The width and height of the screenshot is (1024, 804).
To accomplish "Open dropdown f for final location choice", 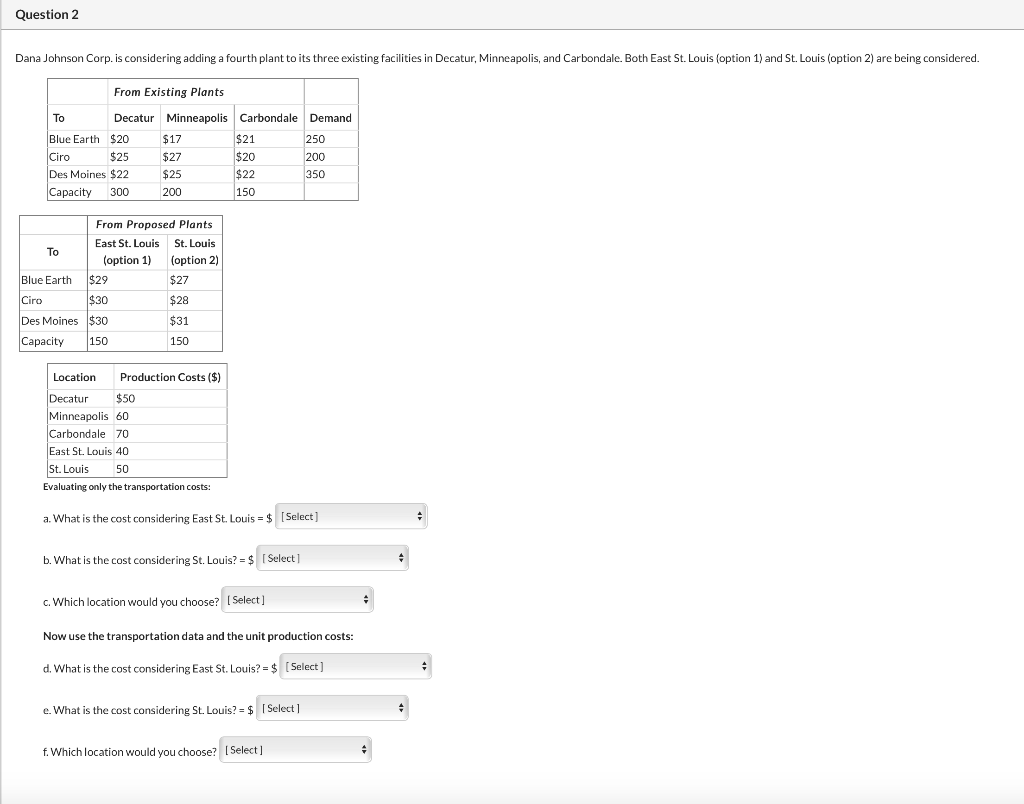I will (x=295, y=750).
